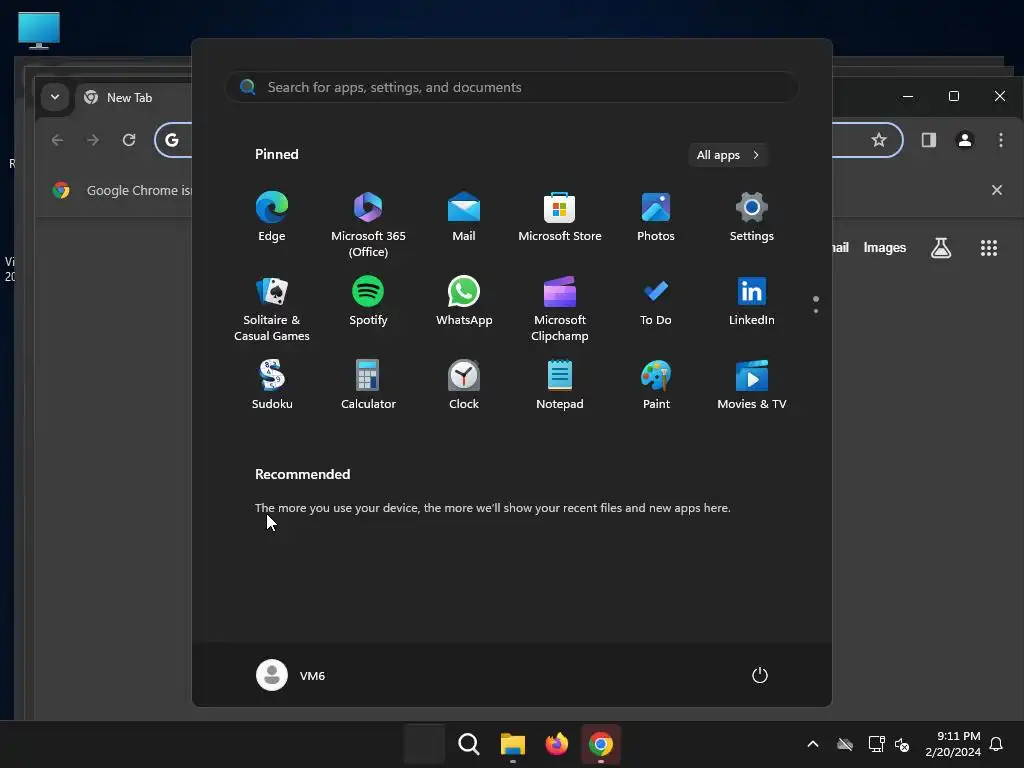
Task: Dismiss the Chrome info bar
Action: click(x=997, y=190)
